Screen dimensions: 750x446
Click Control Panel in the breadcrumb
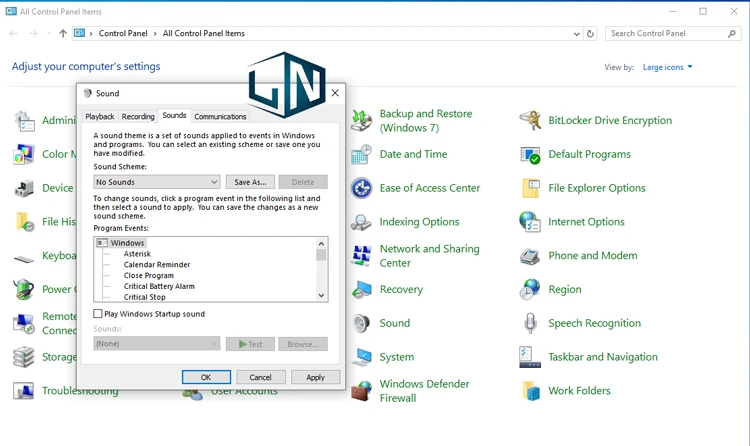(x=123, y=33)
